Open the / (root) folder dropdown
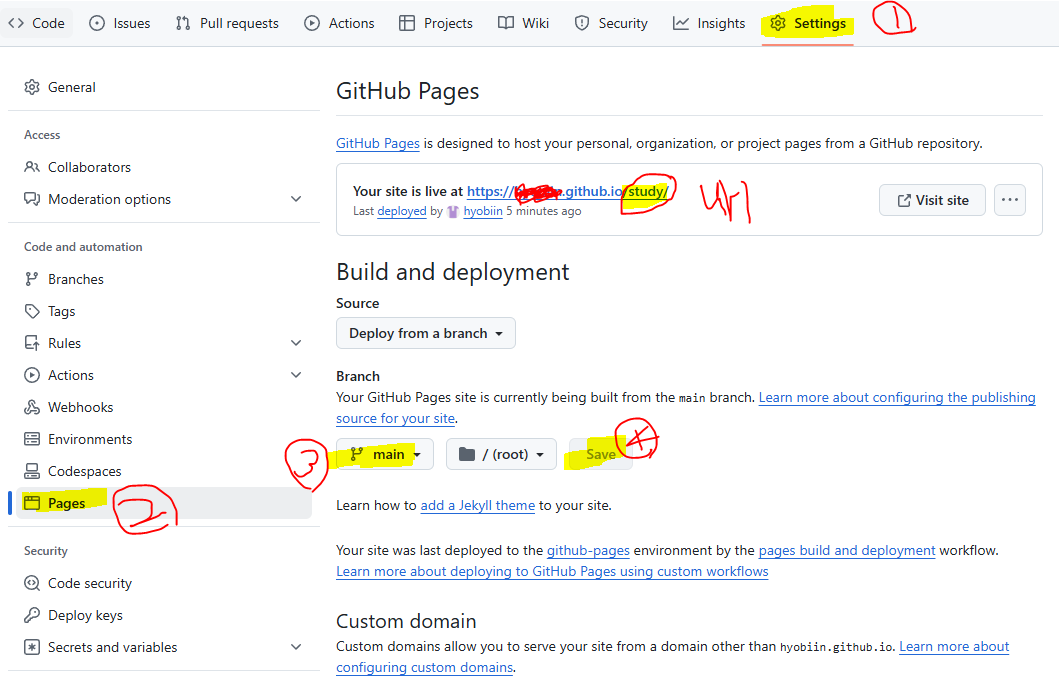Screen dimensions: 1059x680 click(x=501, y=454)
